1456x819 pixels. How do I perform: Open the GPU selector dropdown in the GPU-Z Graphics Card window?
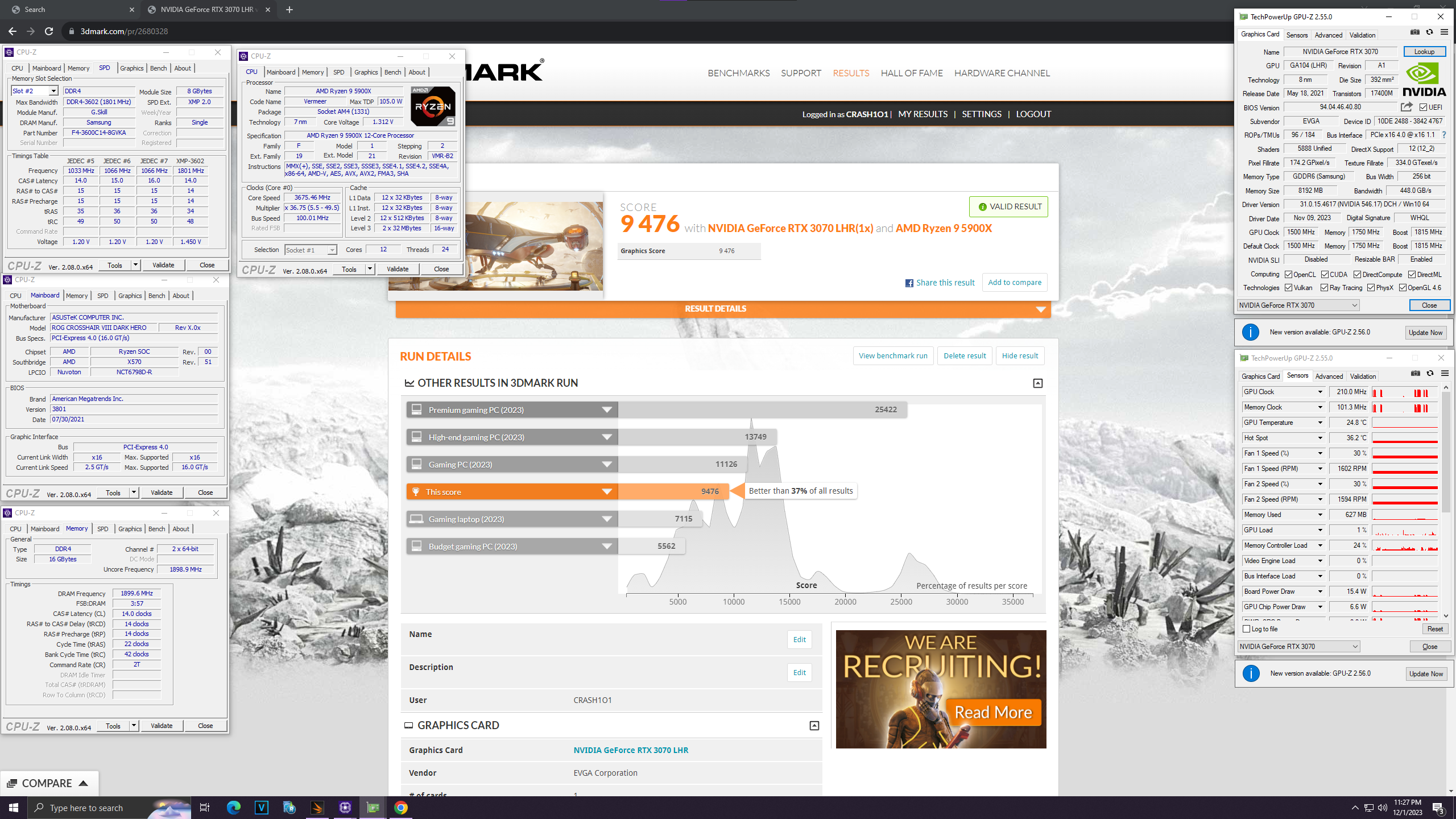pyautogui.click(x=1298, y=305)
